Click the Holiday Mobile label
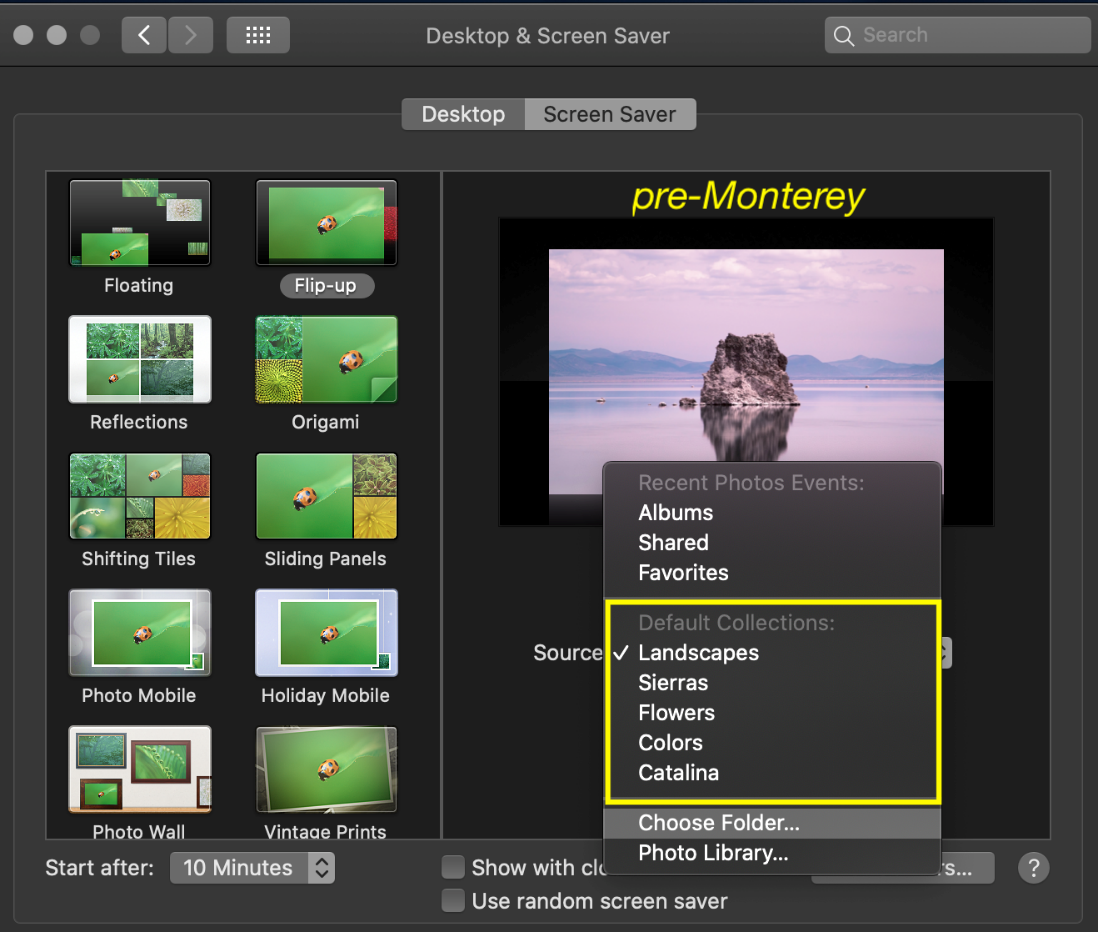 [x=325, y=695]
